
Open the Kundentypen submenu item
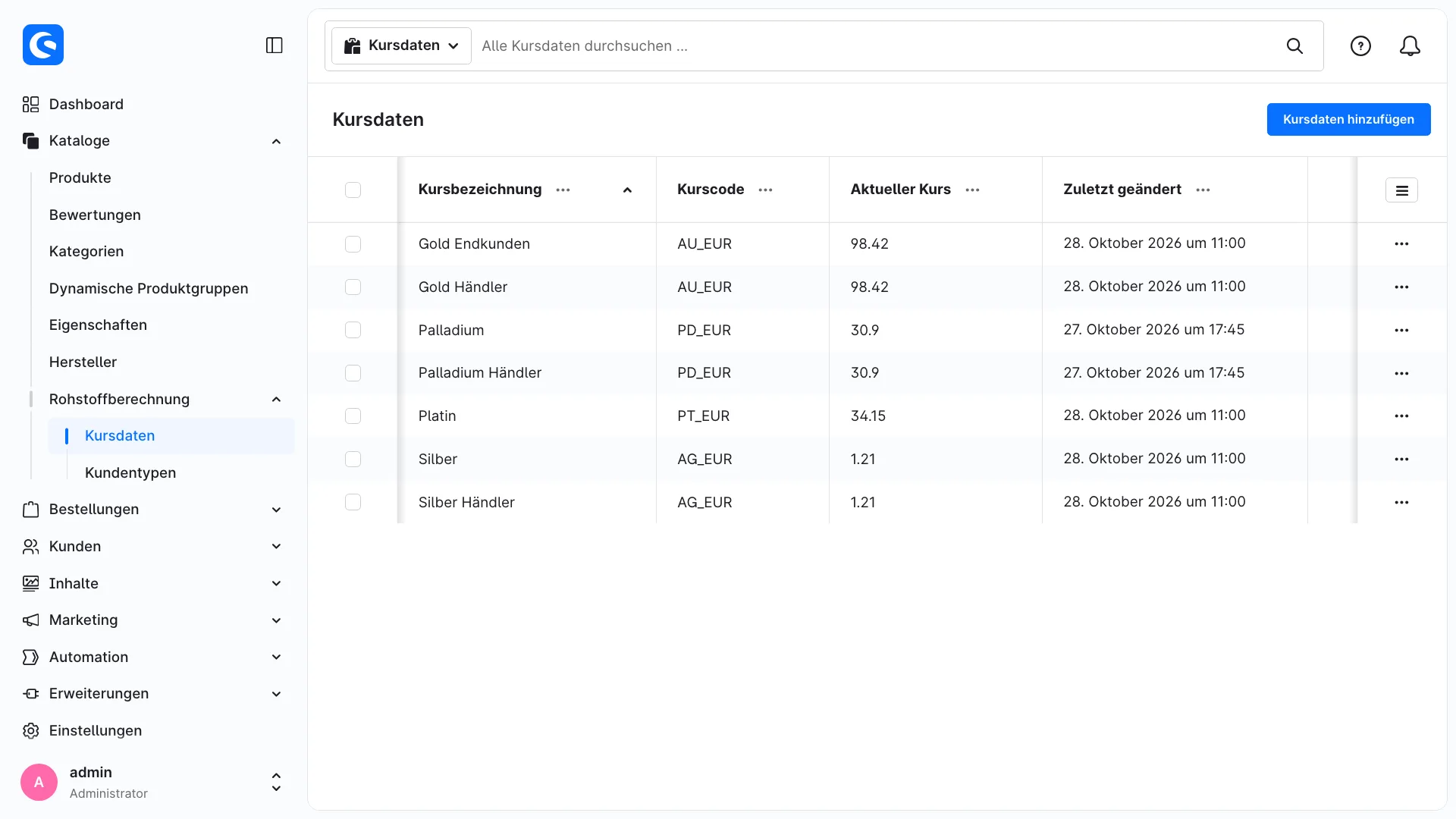130,472
